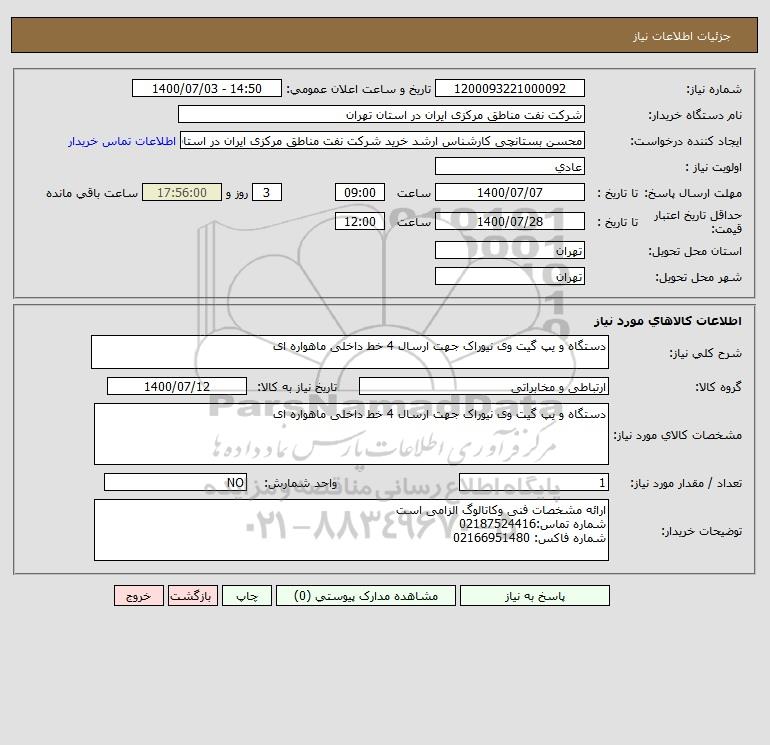The height and width of the screenshot is (745, 770).
Task: Click the need date field 1400/07/12
Action: tap(177, 386)
